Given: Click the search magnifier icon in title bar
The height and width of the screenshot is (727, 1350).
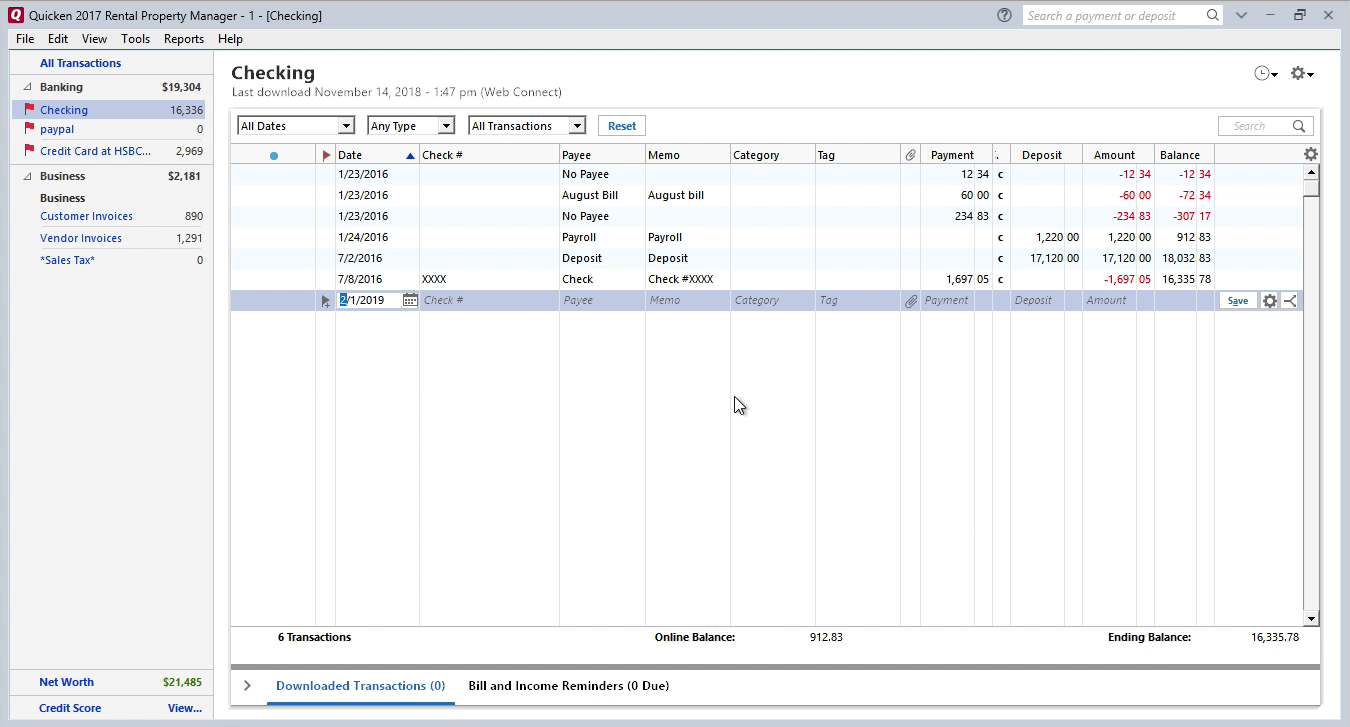Looking at the screenshot, I should [x=1213, y=15].
